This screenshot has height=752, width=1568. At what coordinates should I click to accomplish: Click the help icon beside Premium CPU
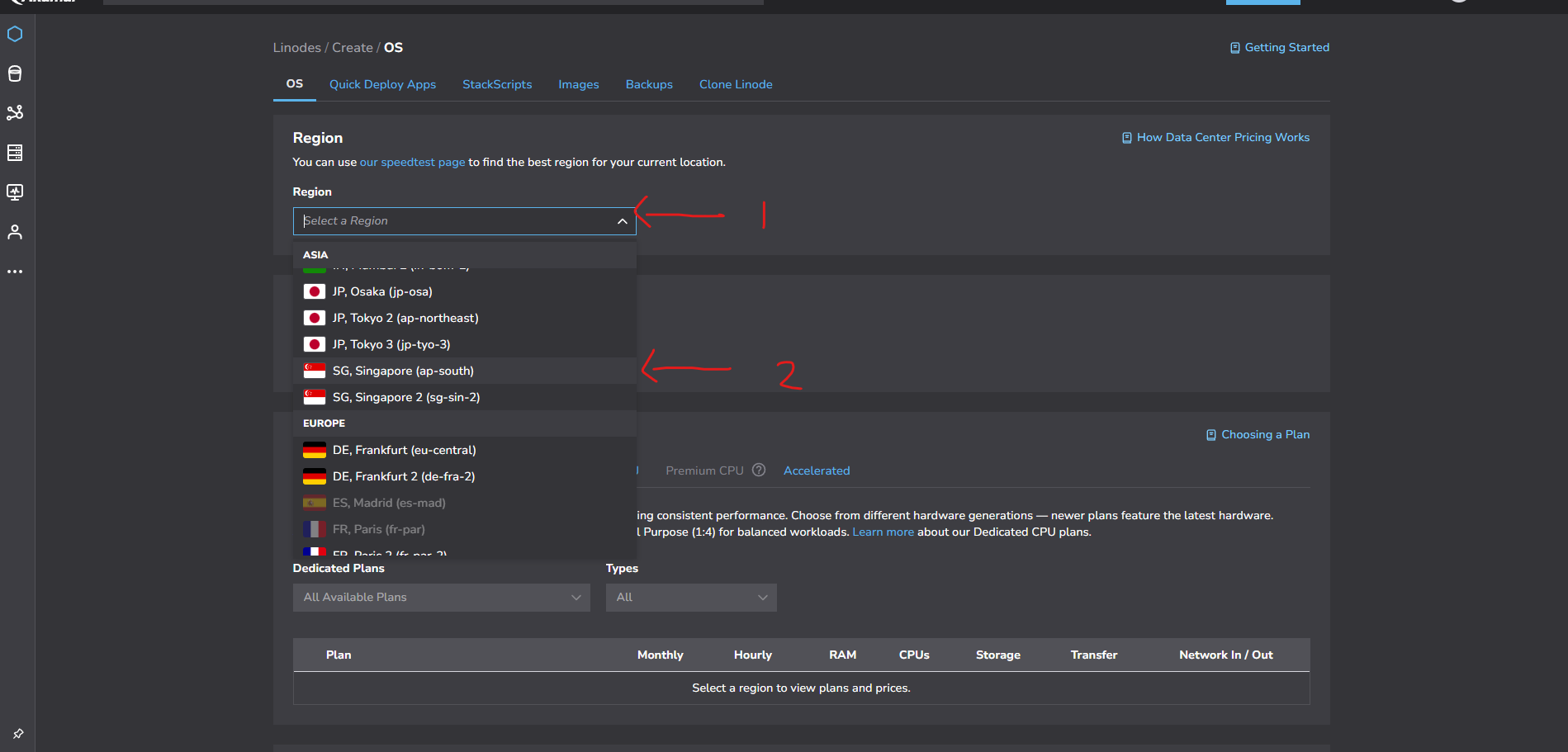(759, 470)
